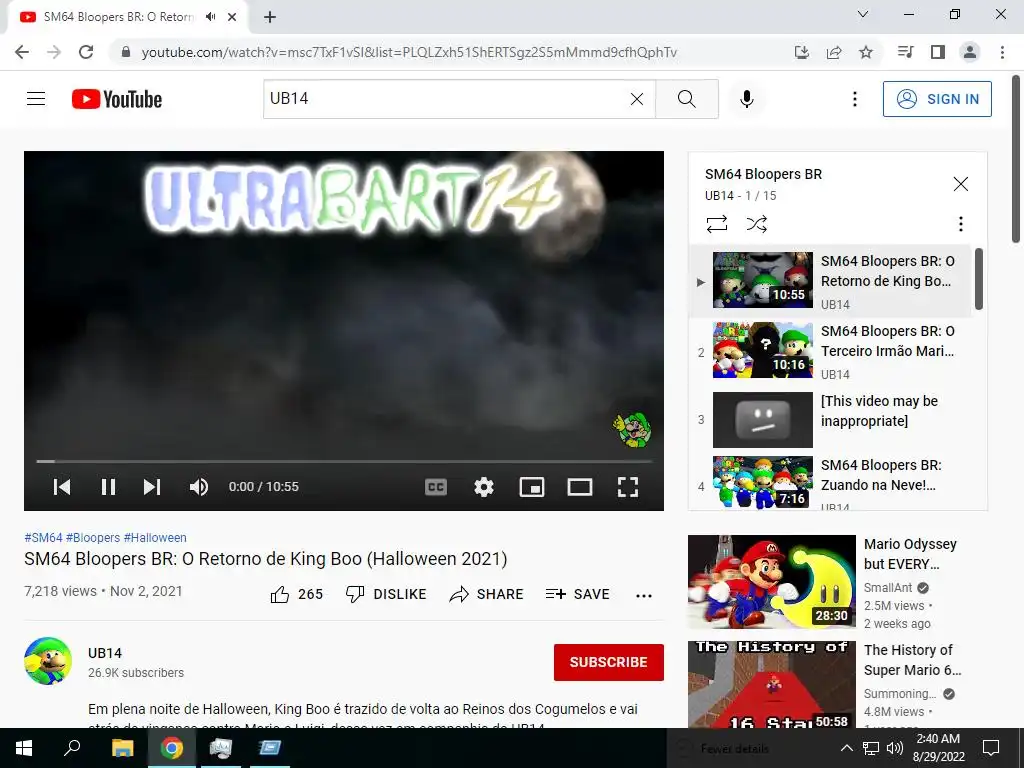Click the UB14 watermark in the video
This screenshot has height=768, width=1024.
click(632, 430)
